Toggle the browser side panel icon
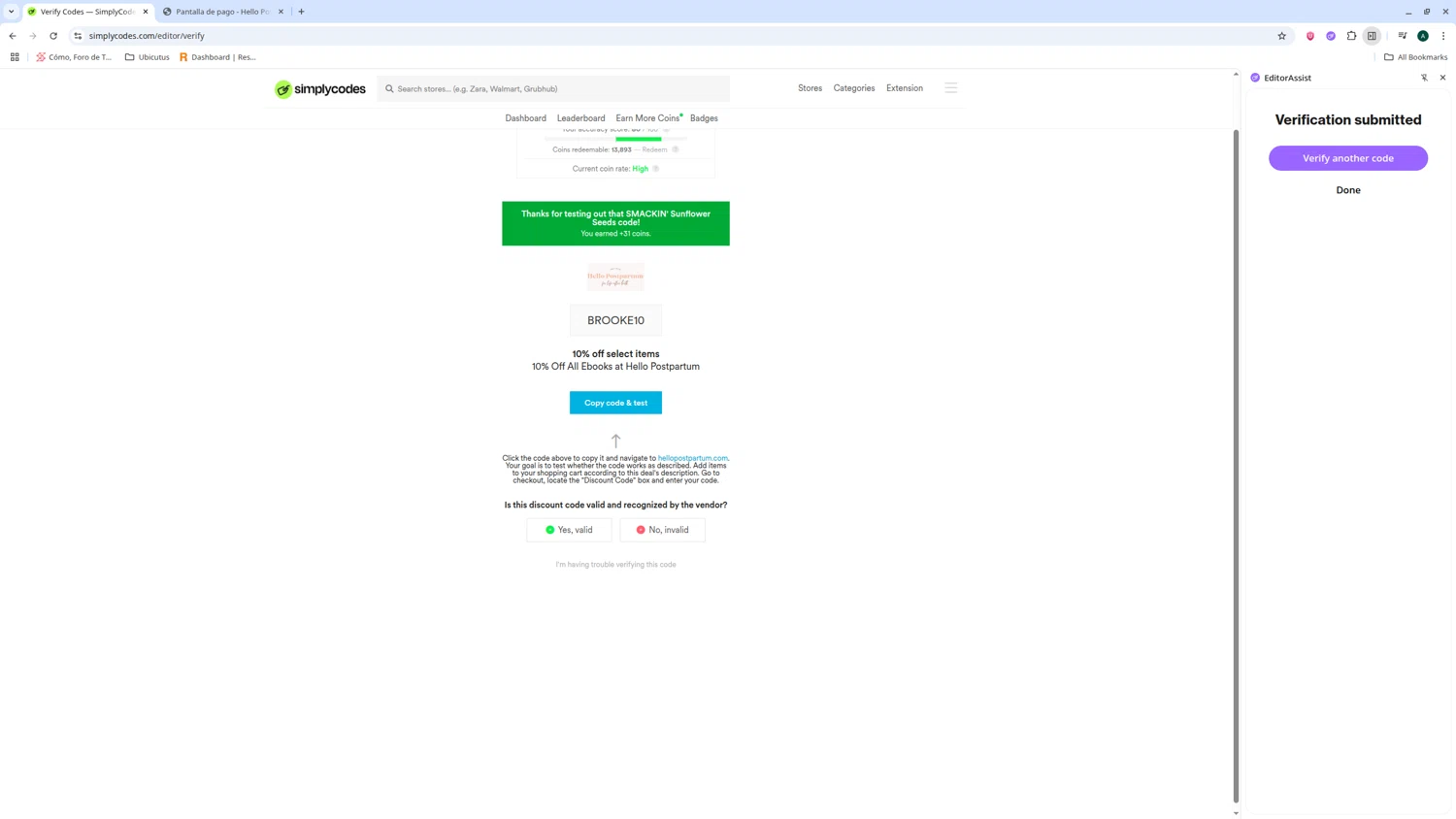1456x819 pixels. [1372, 36]
